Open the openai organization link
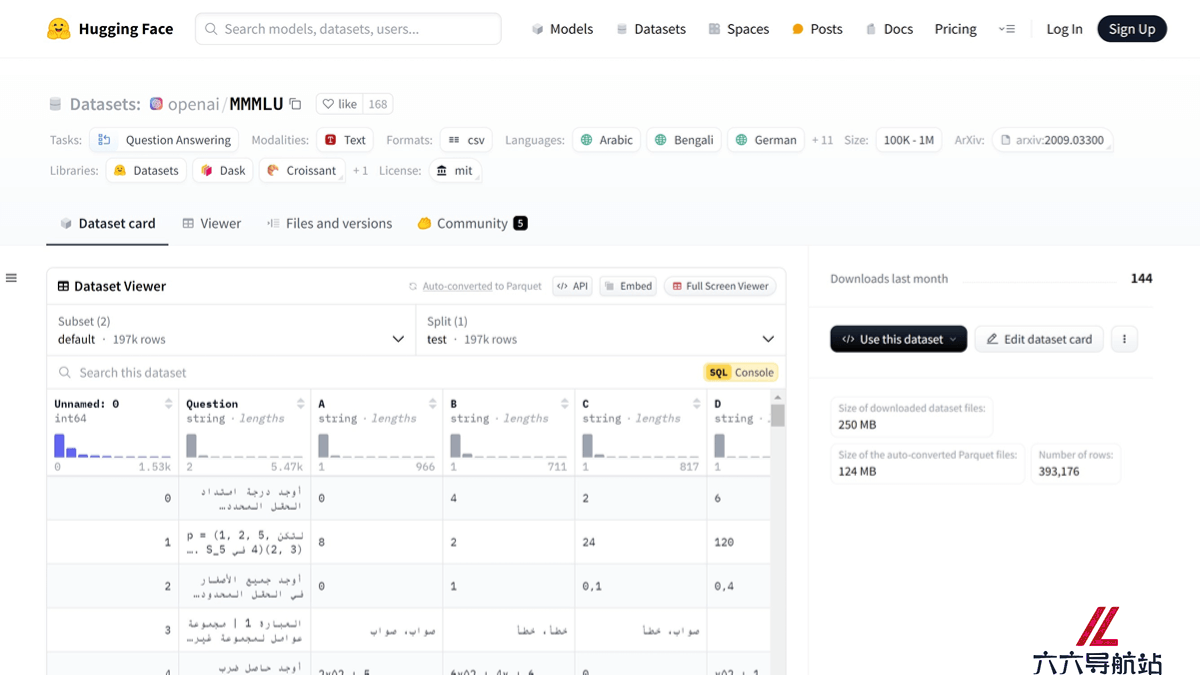Image resolution: width=1200 pixels, height=675 pixels. click(x=193, y=104)
